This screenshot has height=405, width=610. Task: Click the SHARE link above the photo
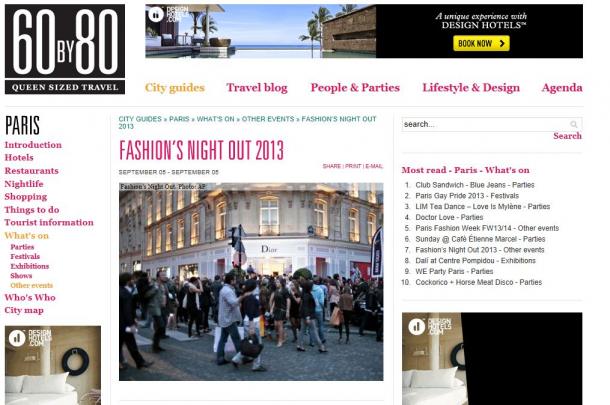tap(331, 166)
